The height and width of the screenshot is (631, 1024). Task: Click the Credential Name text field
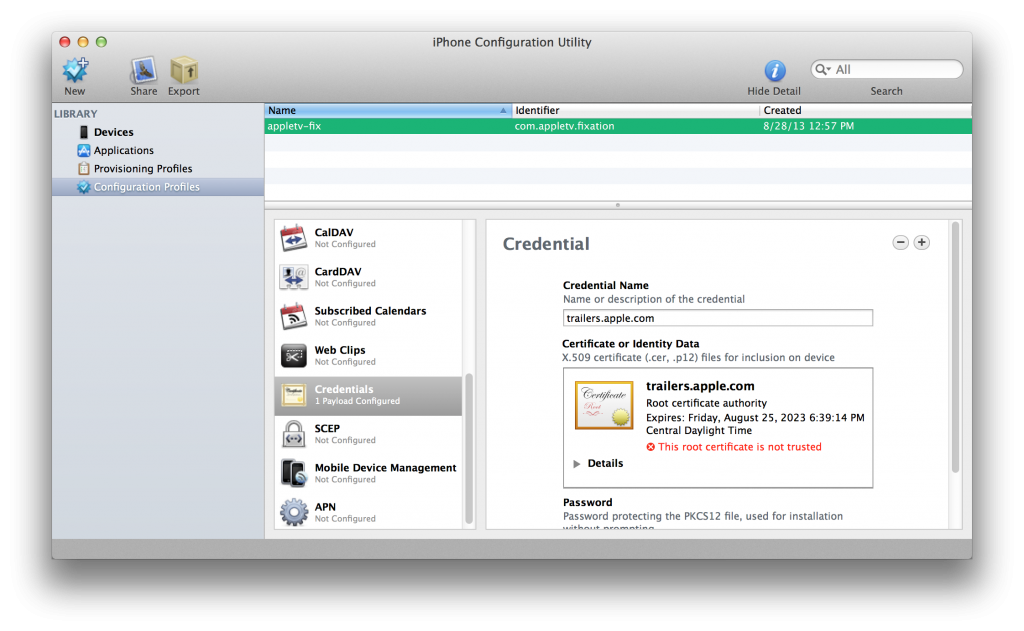[717, 318]
